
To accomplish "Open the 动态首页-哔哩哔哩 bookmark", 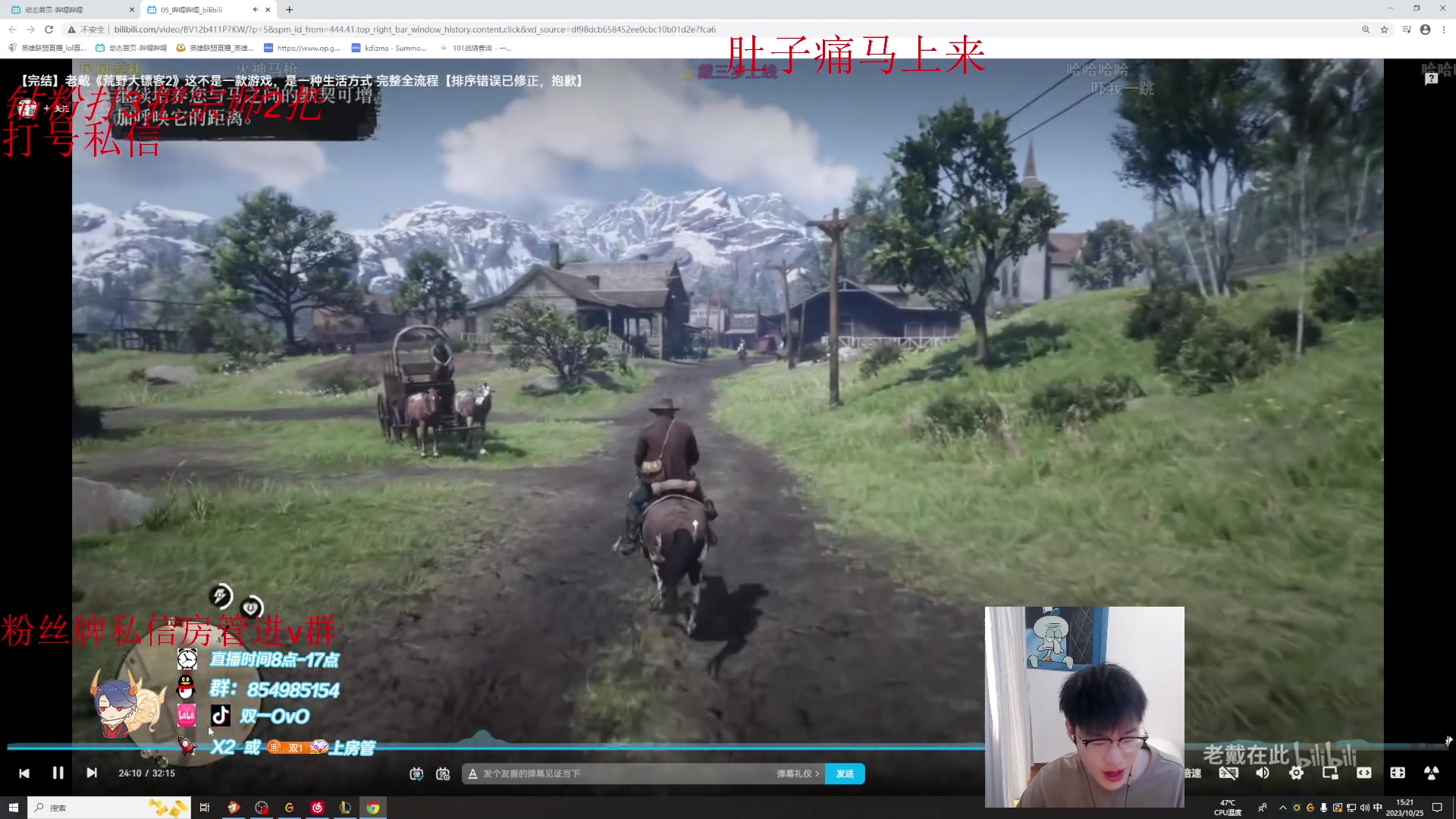I will tap(131, 48).
